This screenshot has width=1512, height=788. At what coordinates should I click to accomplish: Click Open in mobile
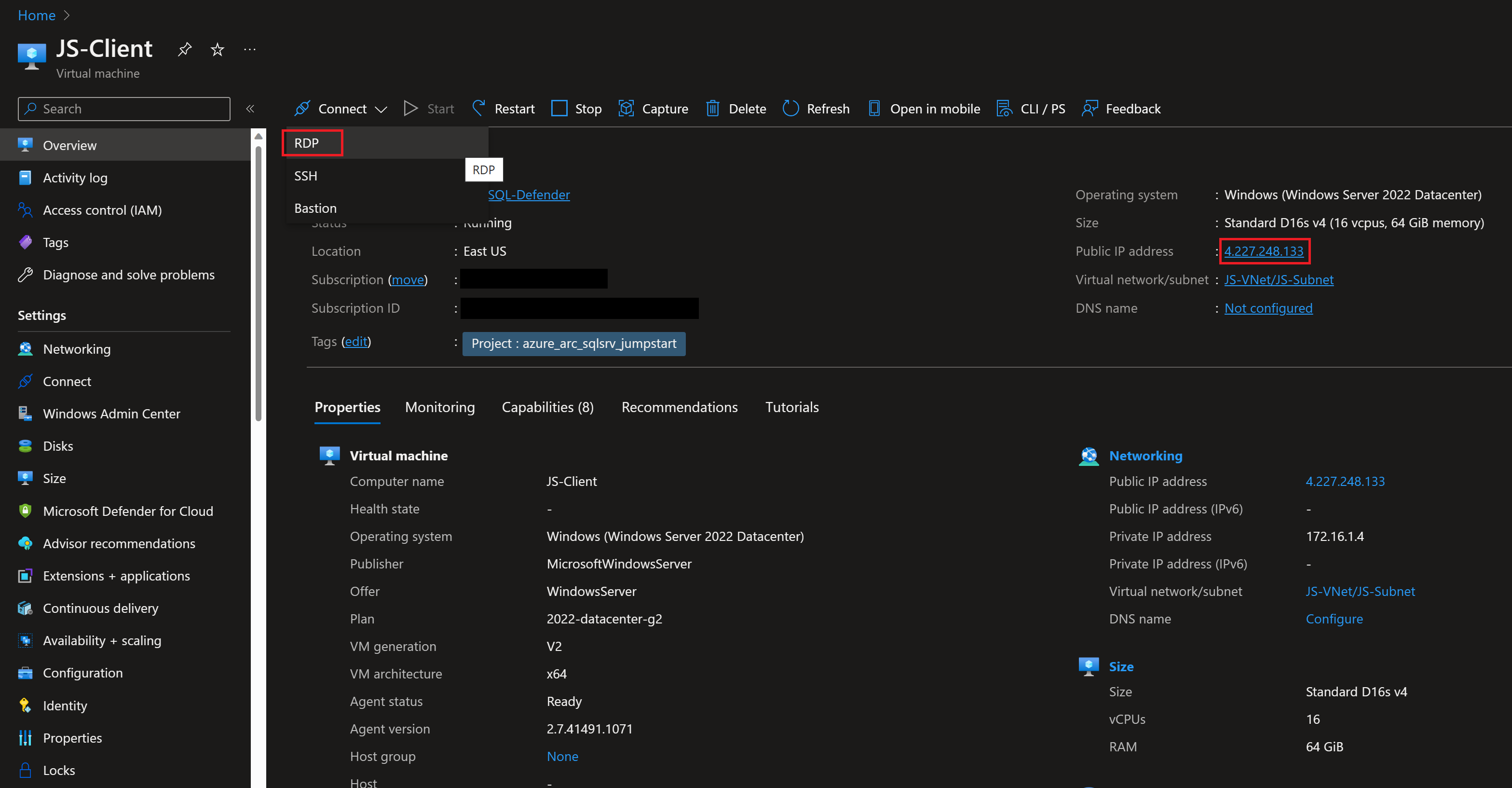[924, 109]
